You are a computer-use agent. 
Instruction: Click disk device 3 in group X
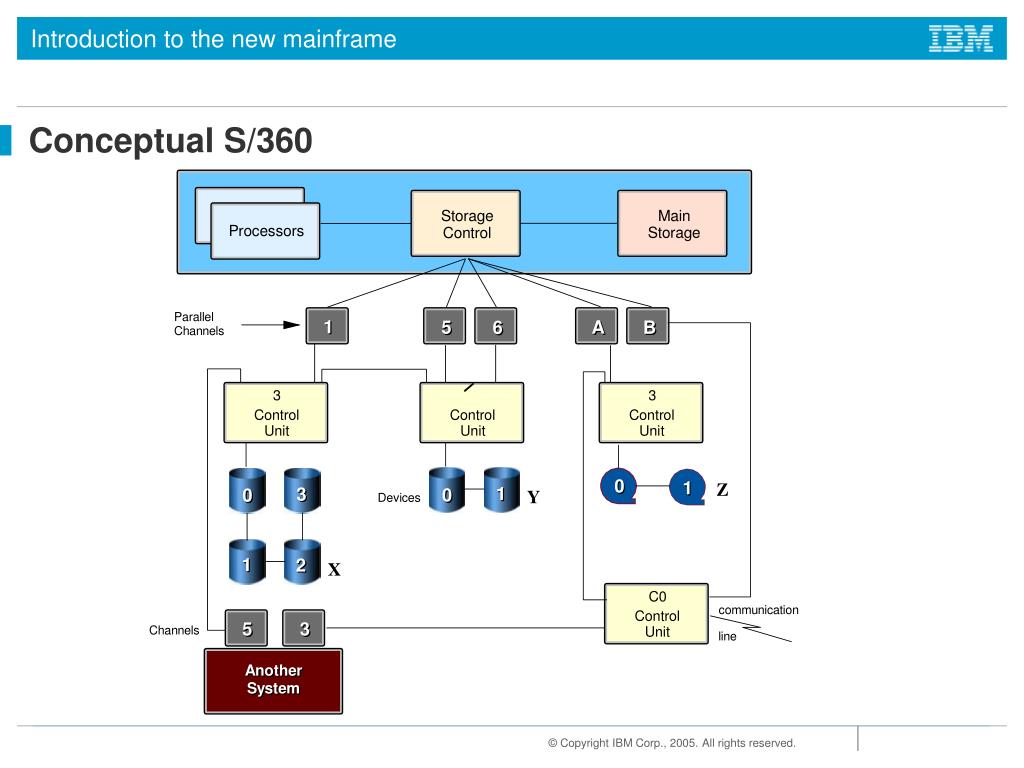[x=302, y=490]
